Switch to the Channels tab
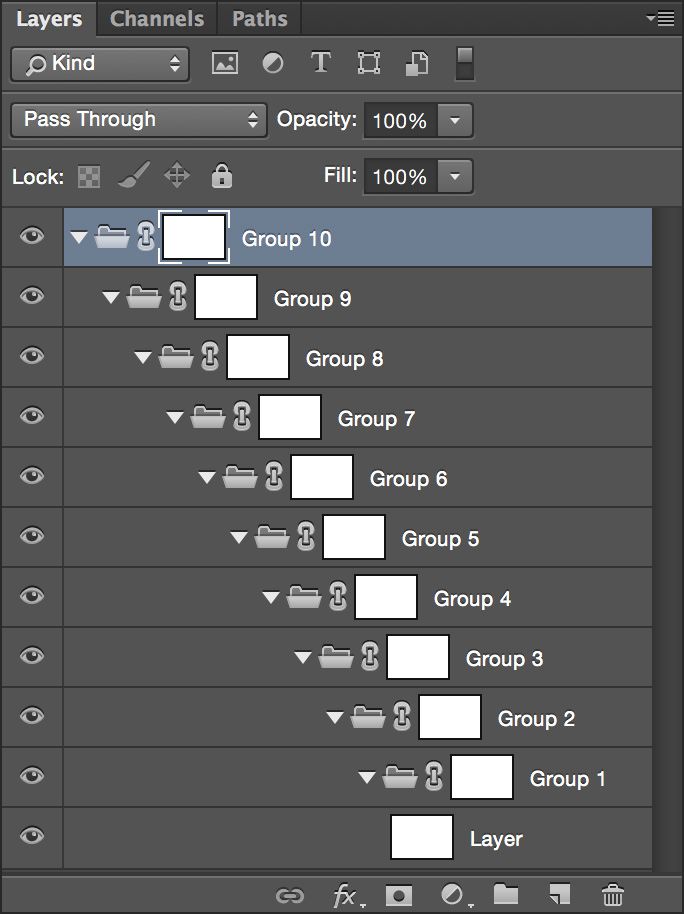684x914 pixels. point(157,19)
